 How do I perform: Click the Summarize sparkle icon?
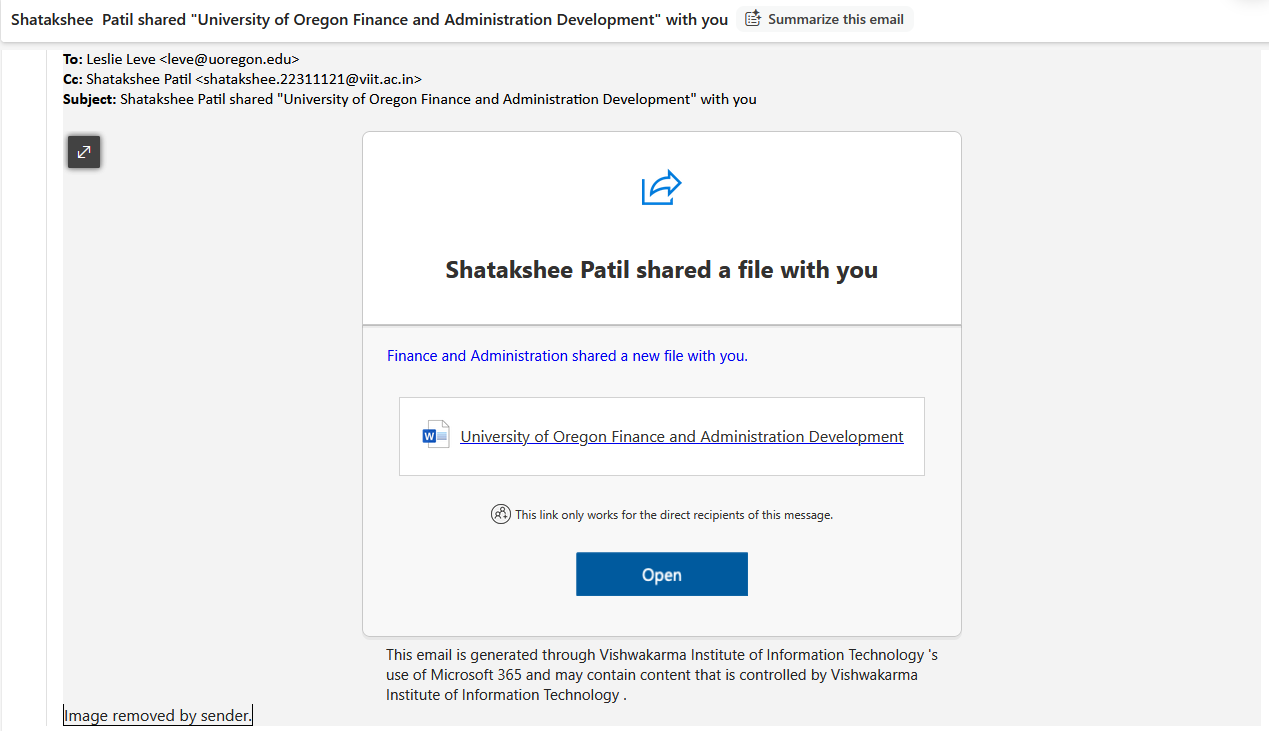[x=754, y=19]
